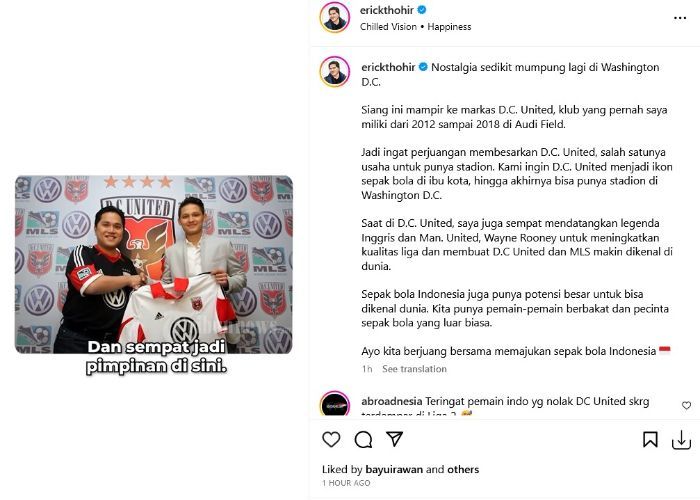Viewport: 700px width, 500px height.
Task: Open the abroadnesia commenter avatar
Action: click(x=335, y=403)
